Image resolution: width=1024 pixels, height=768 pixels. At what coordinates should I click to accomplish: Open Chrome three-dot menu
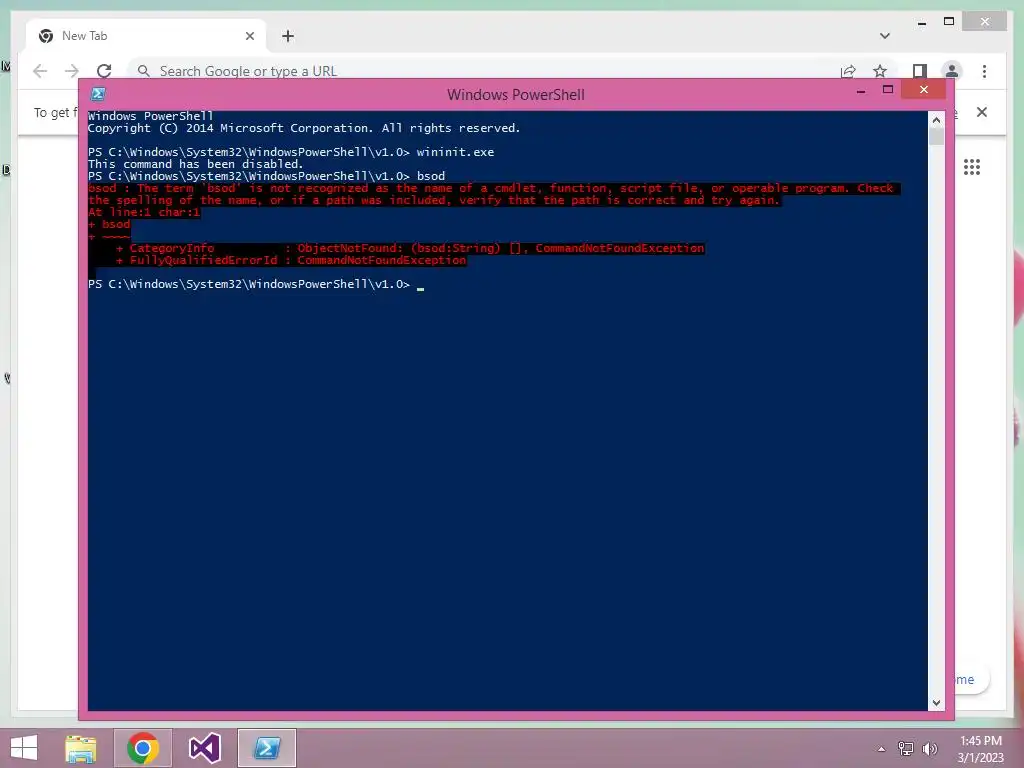coord(984,71)
